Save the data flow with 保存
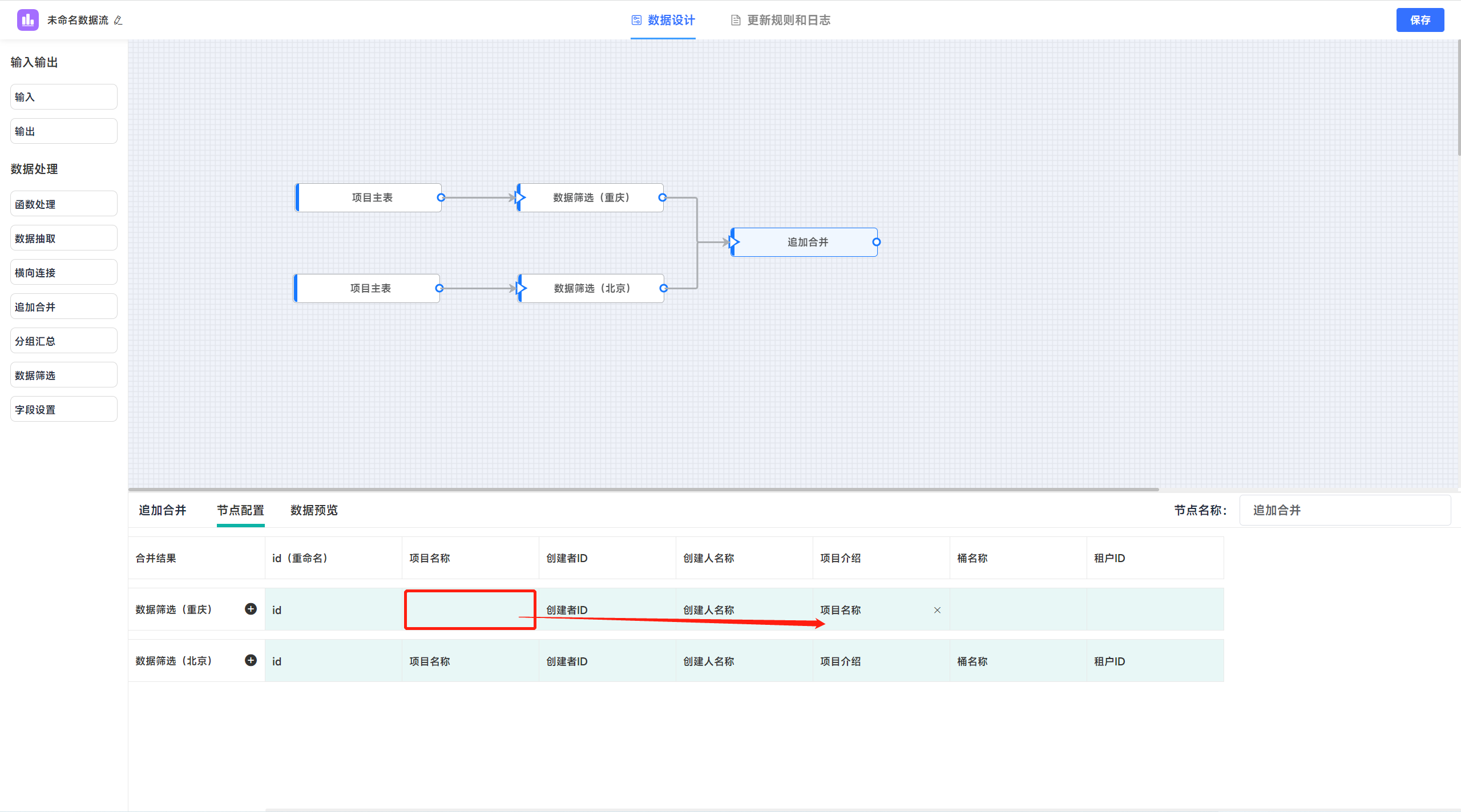Screen dimensions: 1461x812 (x=1420, y=20)
